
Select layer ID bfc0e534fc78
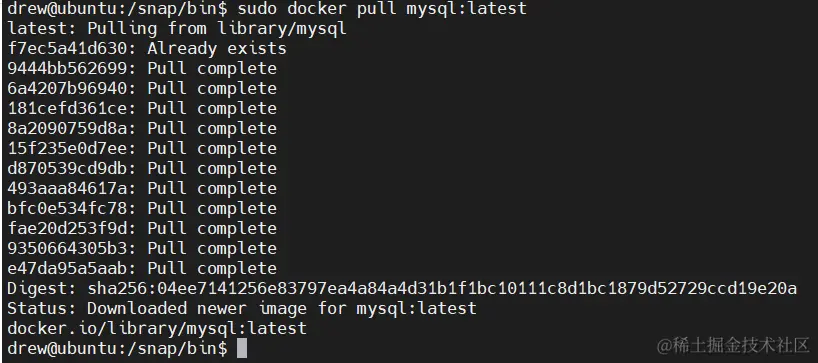coord(67,208)
